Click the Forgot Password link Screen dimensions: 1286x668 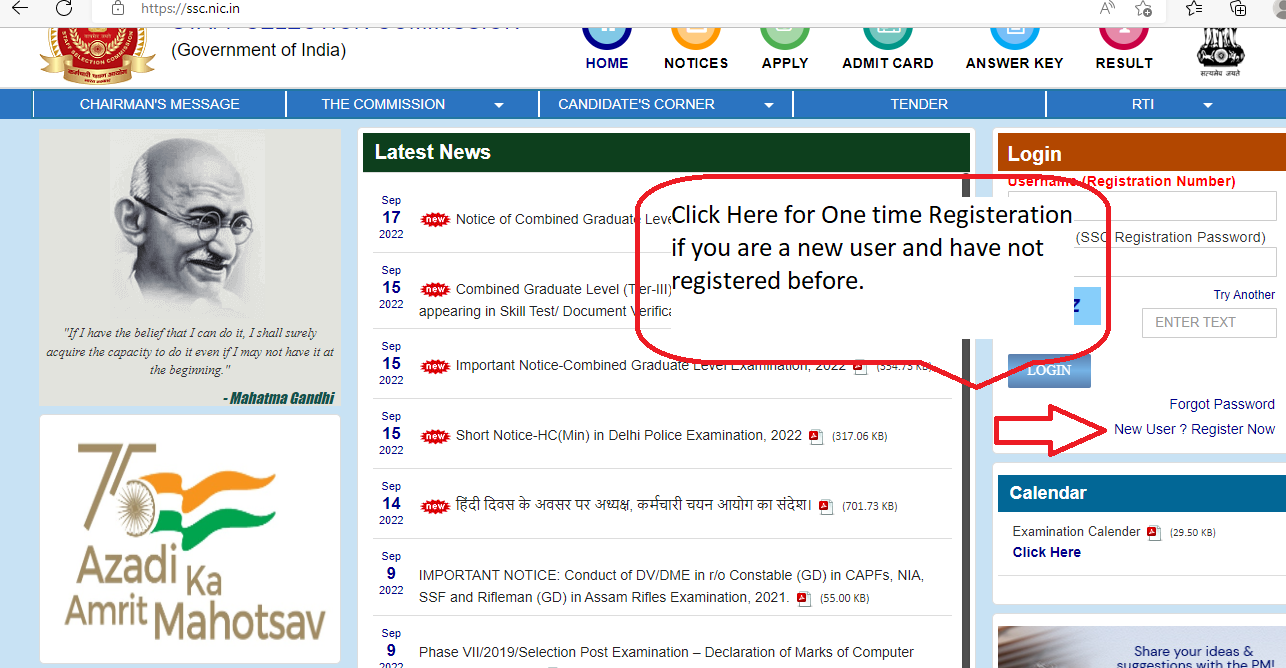pyautogui.click(x=1221, y=404)
